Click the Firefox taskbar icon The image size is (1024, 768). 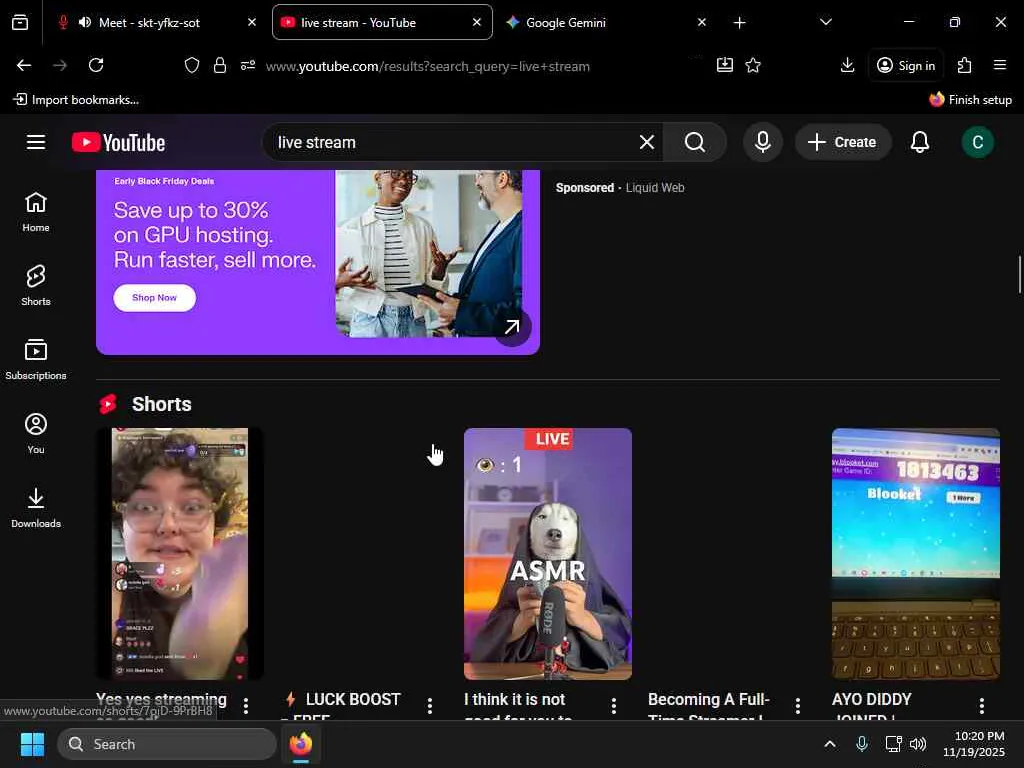pos(300,744)
